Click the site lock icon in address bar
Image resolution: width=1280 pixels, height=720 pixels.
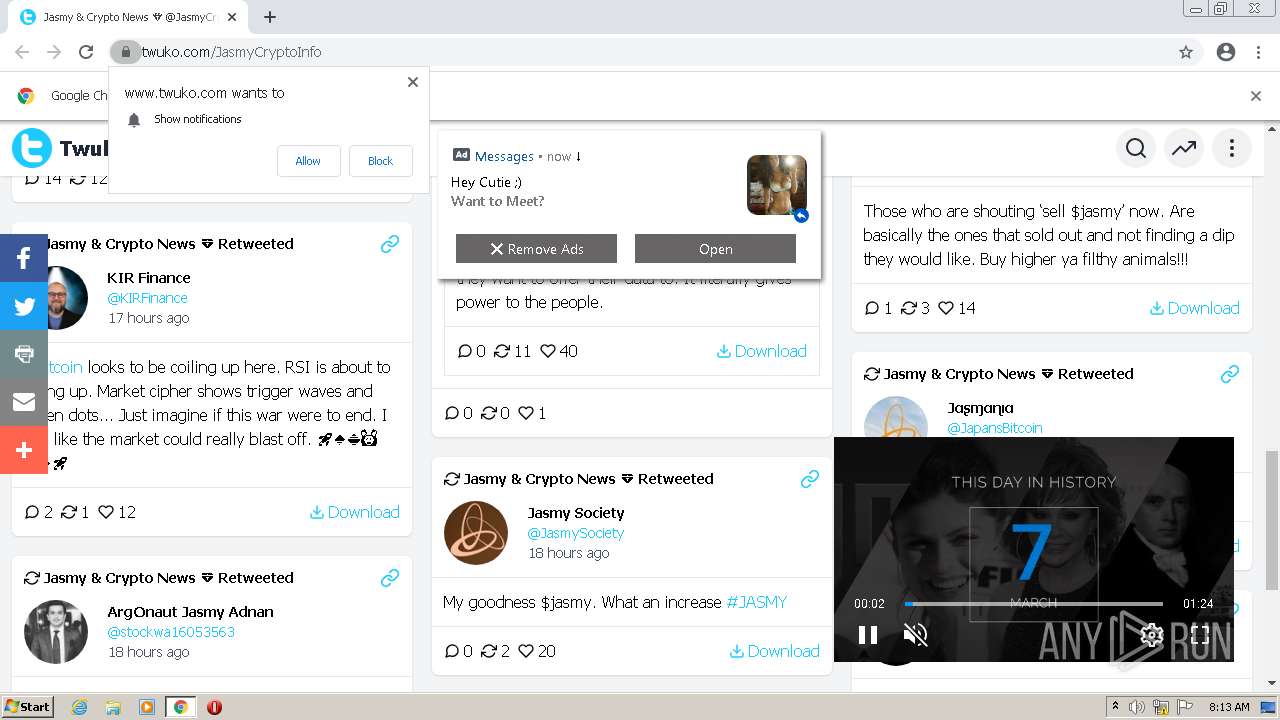[x=125, y=52]
